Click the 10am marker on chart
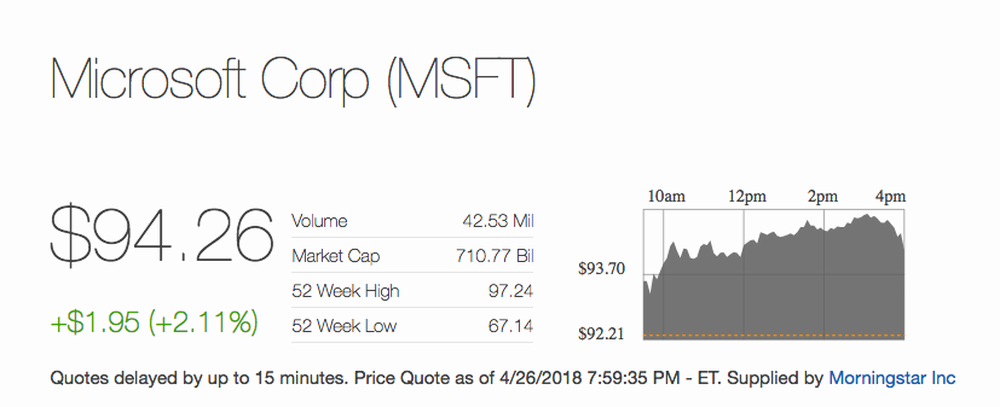 [x=666, y=196]
